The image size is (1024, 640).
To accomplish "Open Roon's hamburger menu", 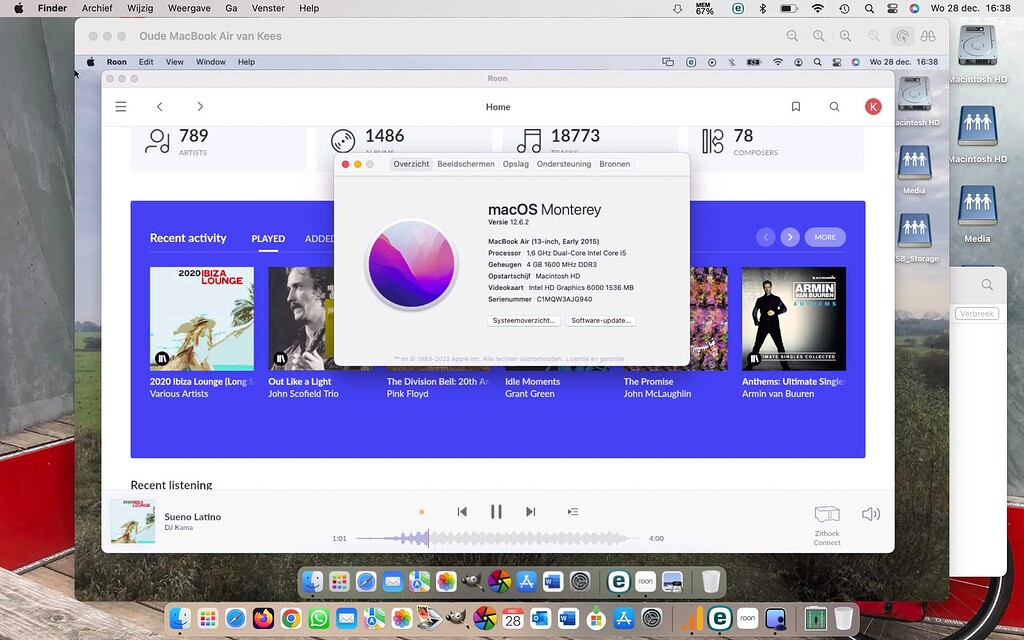I will (x=120, y=106).
